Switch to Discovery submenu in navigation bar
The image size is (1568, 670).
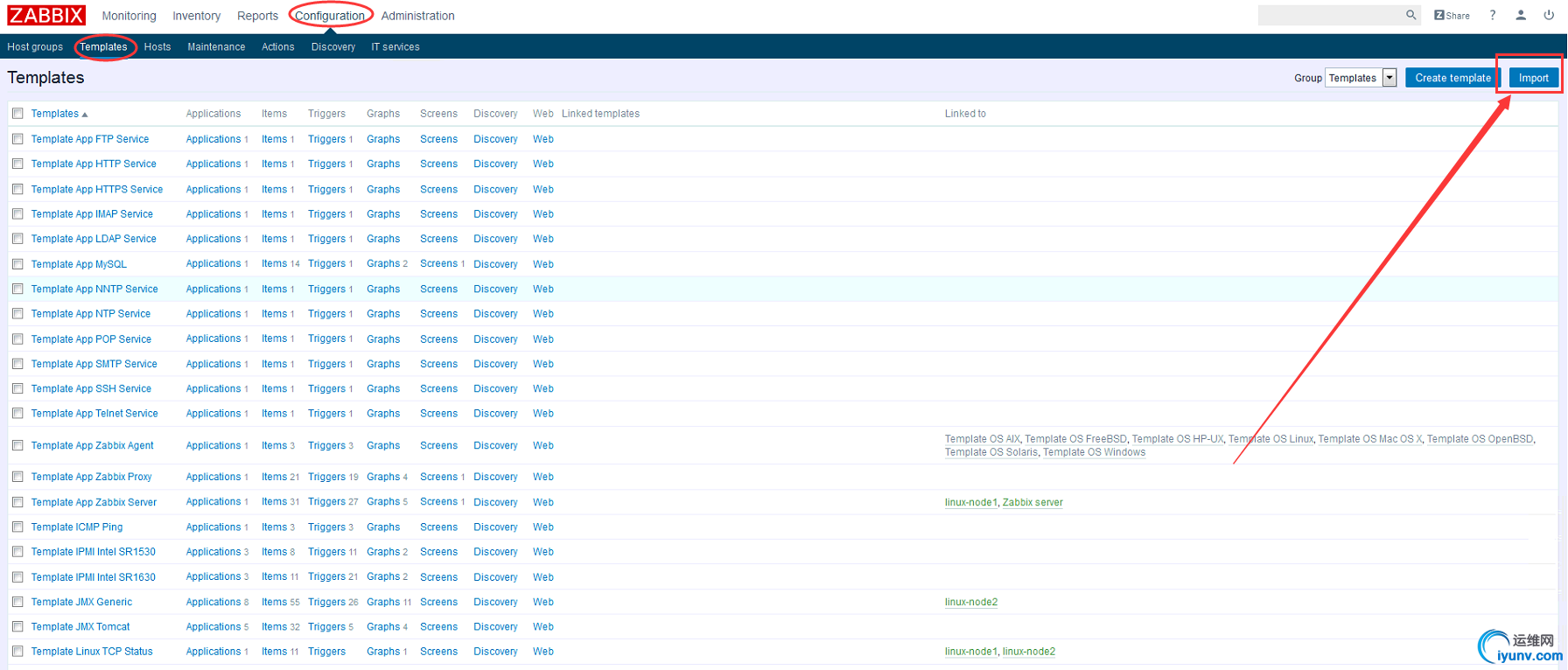(333, 47)
